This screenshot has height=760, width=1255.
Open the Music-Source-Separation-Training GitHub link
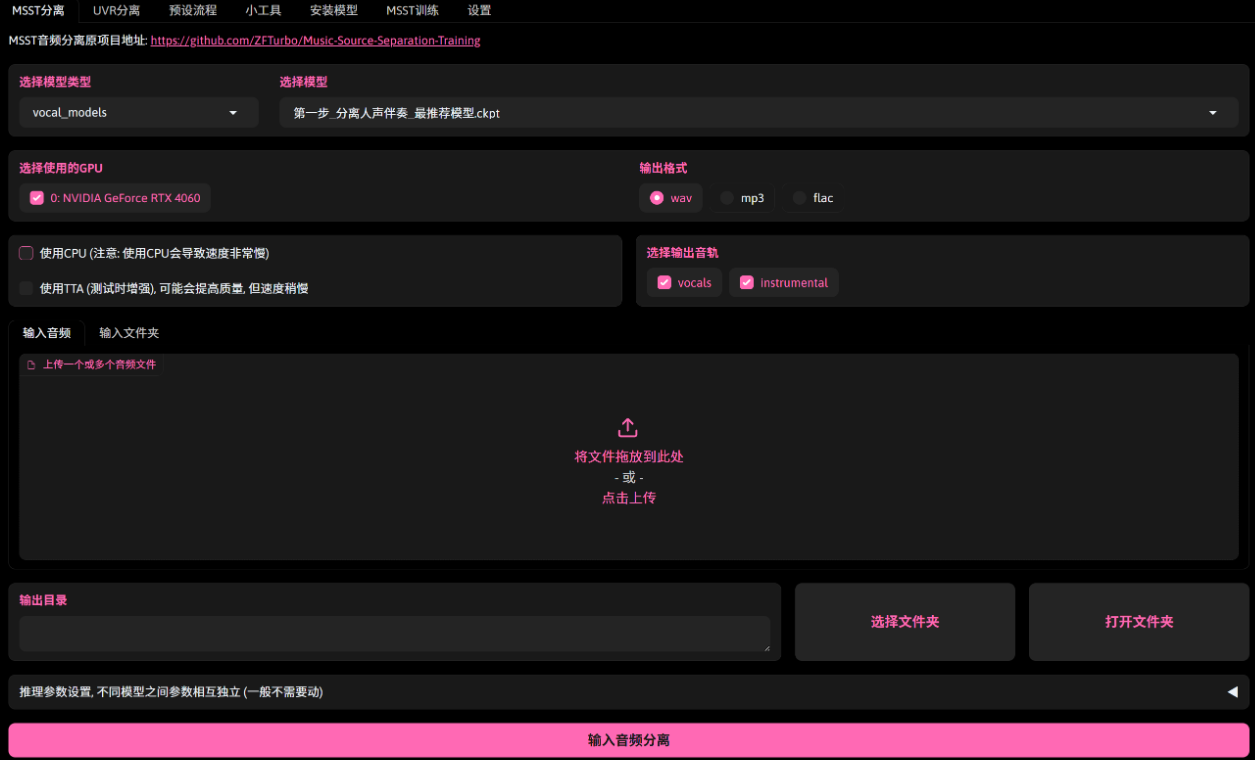tap(315, 41)
